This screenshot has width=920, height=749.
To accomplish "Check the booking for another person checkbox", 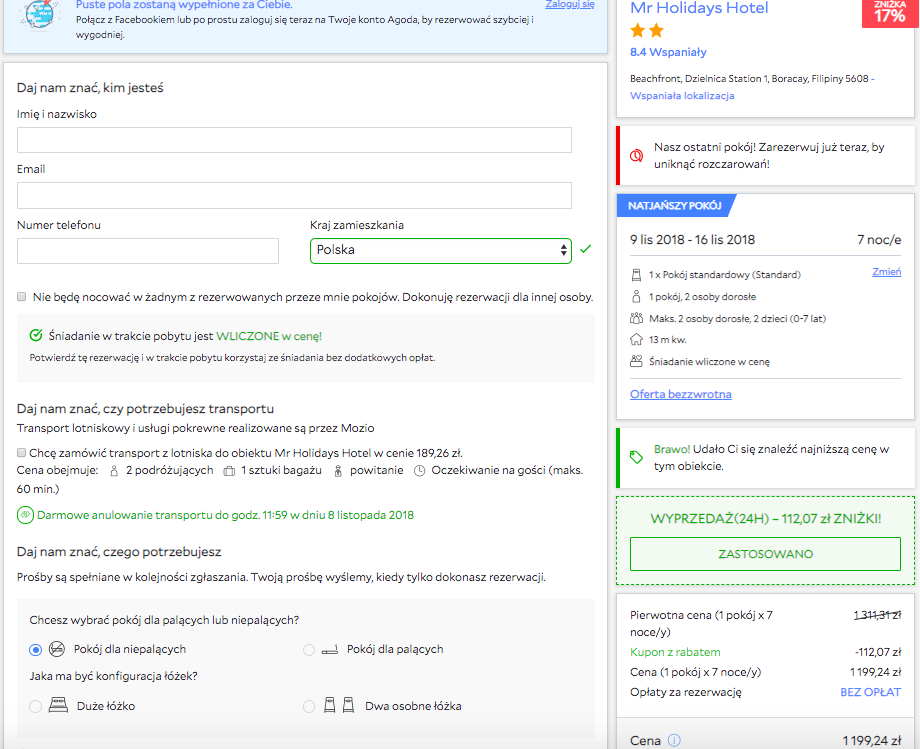I will click(22, 297).
